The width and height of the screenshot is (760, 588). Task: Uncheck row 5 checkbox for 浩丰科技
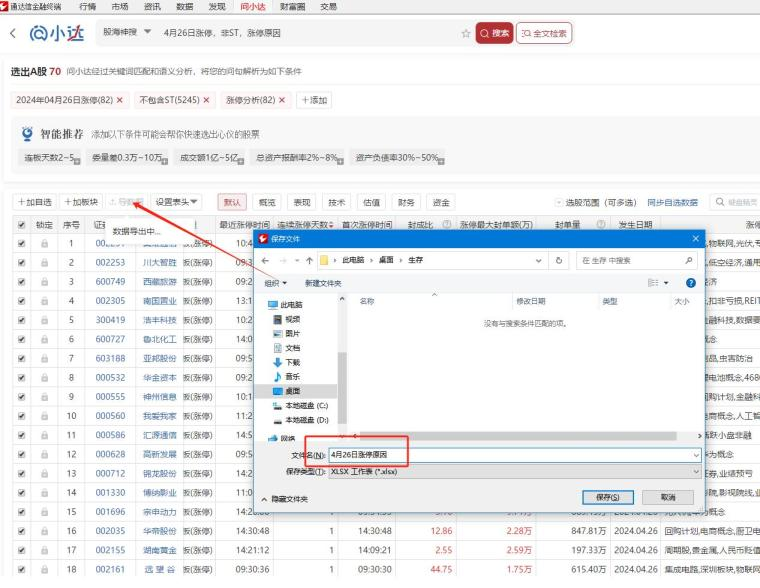(x=21, y=320)
